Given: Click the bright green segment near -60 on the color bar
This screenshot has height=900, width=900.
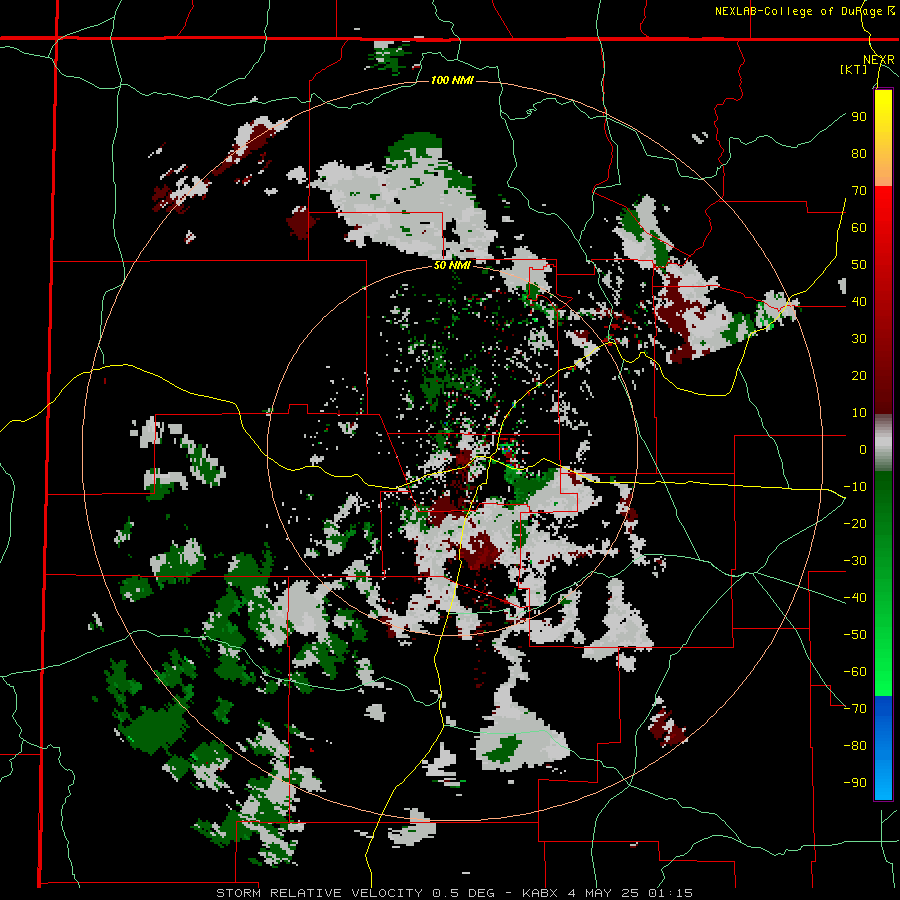Looking at the screenshot, I should coord(883,672).
